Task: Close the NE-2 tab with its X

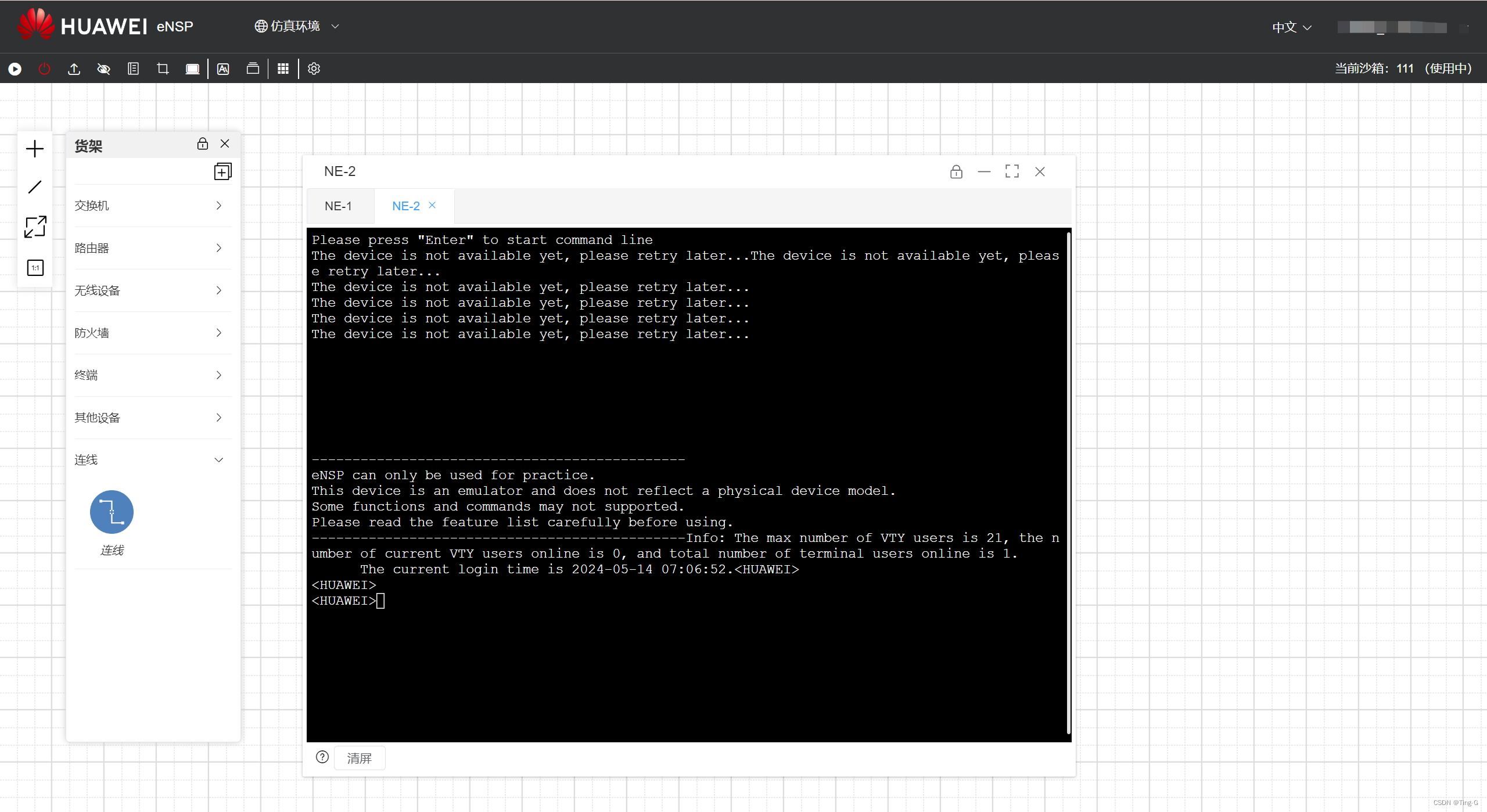Action: click(x=432, y=206)
